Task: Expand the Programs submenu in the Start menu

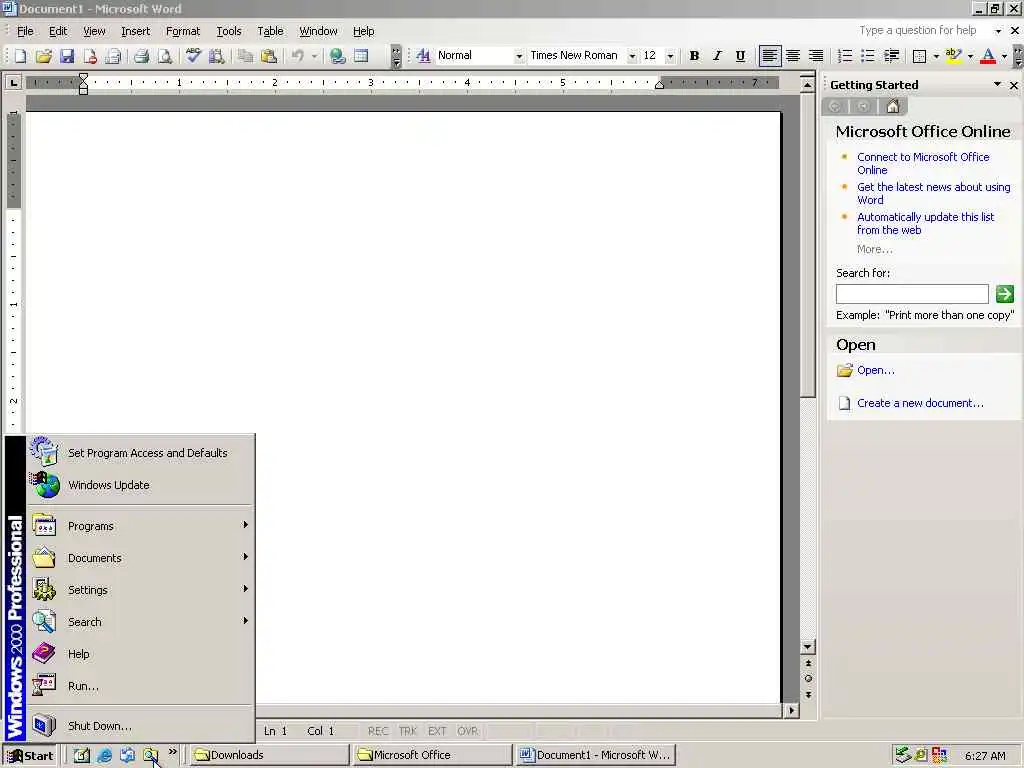Action: click(x=140, y=526)
